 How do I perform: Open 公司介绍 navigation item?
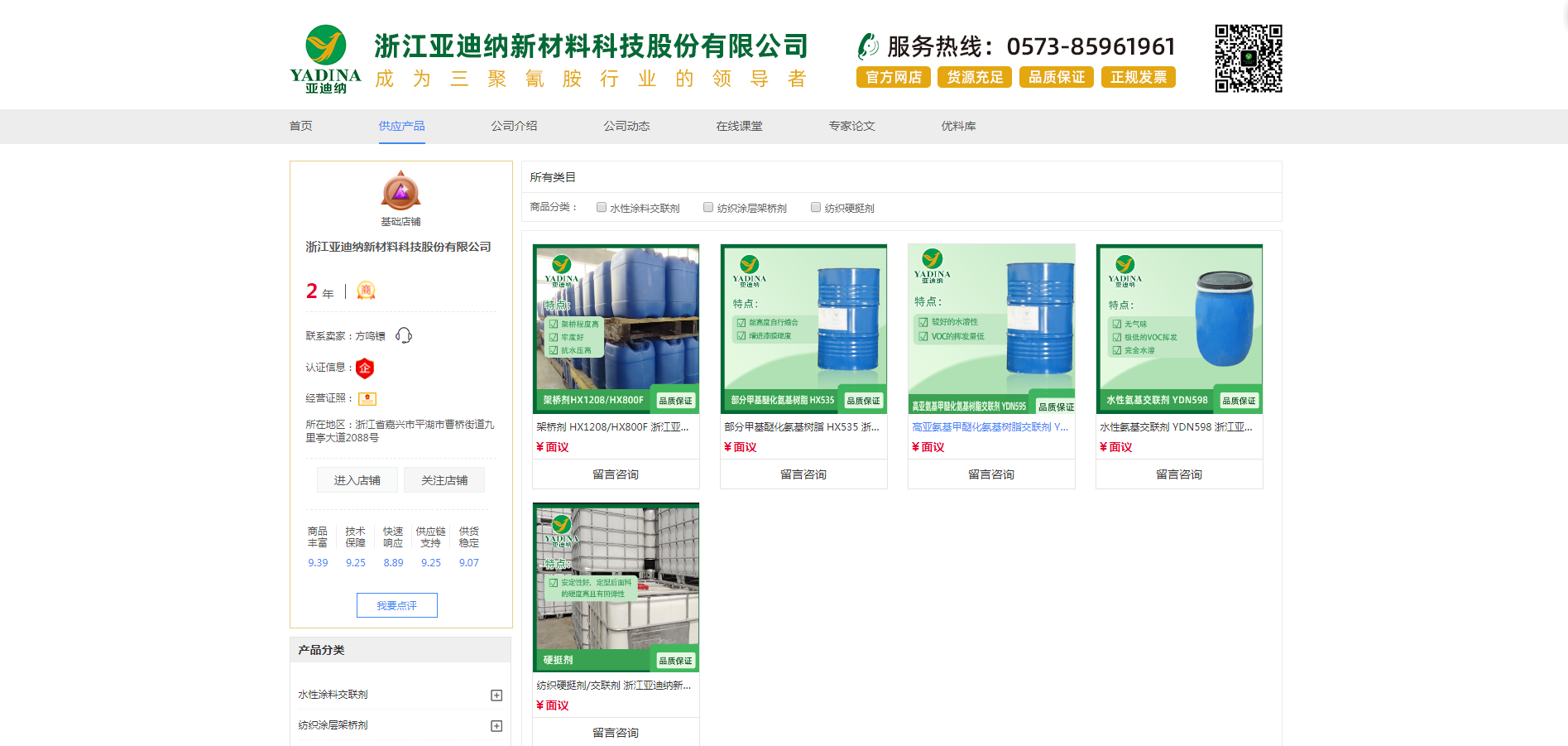[x=515, y=126]
